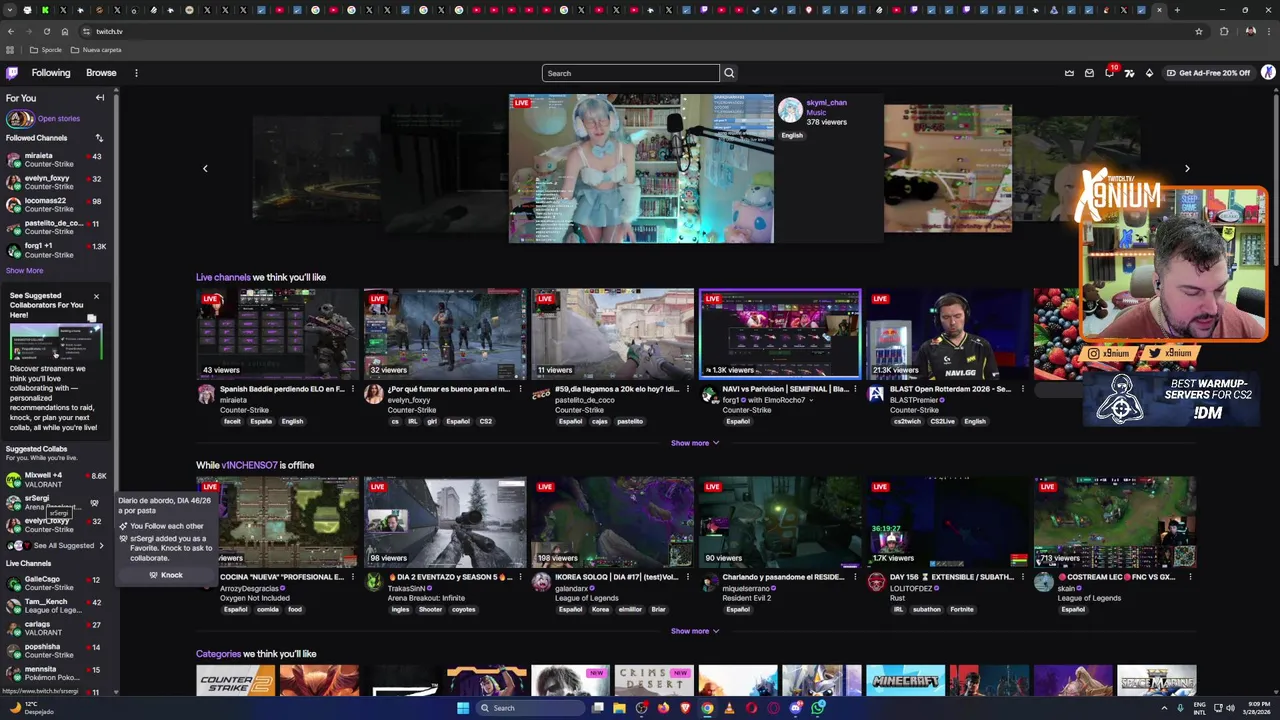Open notifications with the 10 badge
The image size is (1280, 720).
click(x=1110, y=72)
